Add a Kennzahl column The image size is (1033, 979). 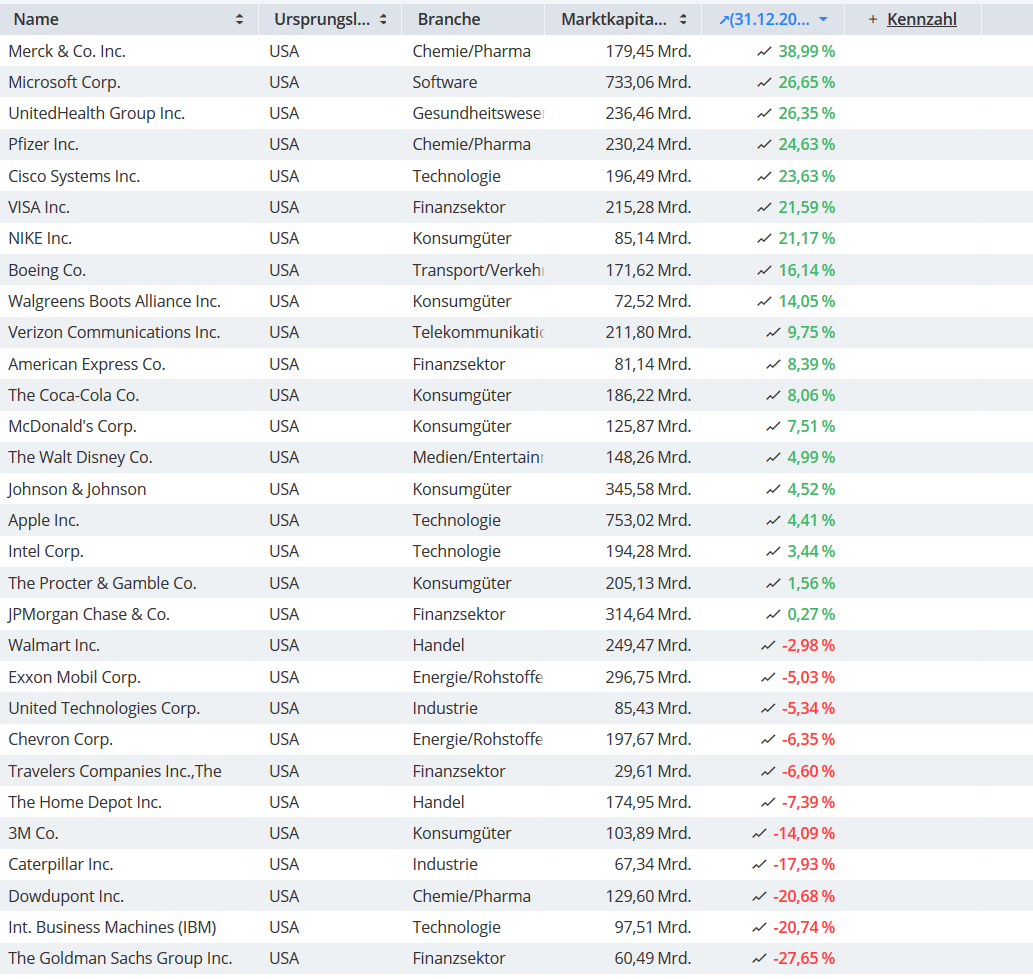pyautogui.click(x=922, y=20)
